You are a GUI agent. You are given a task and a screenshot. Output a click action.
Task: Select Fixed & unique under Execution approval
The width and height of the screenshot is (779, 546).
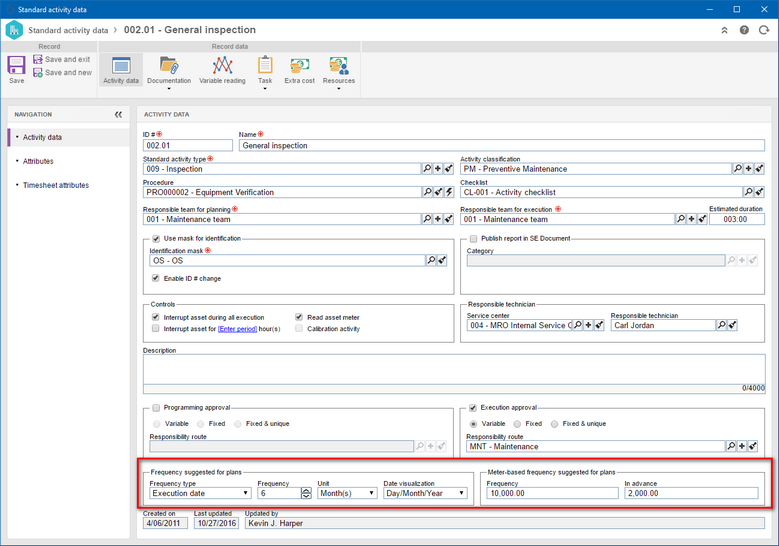point(554,424)
